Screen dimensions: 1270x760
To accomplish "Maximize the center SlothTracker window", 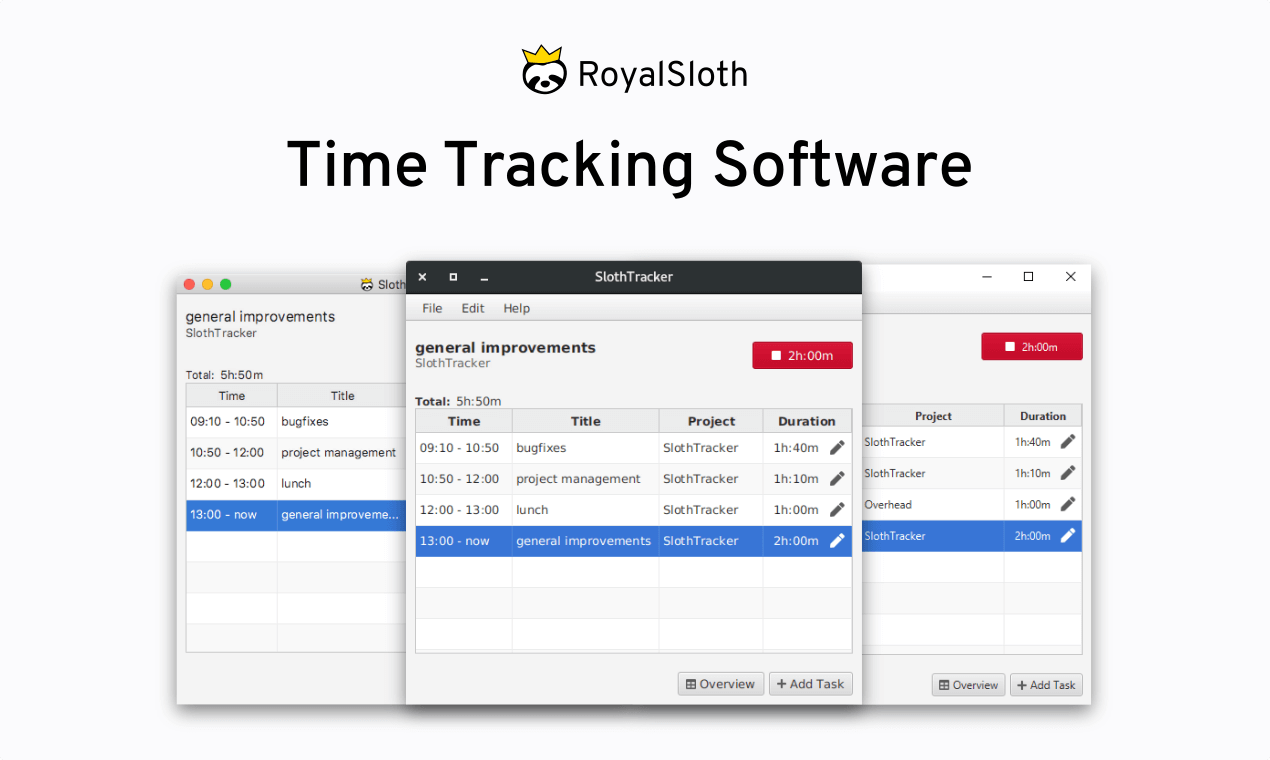I will point(453,277).
